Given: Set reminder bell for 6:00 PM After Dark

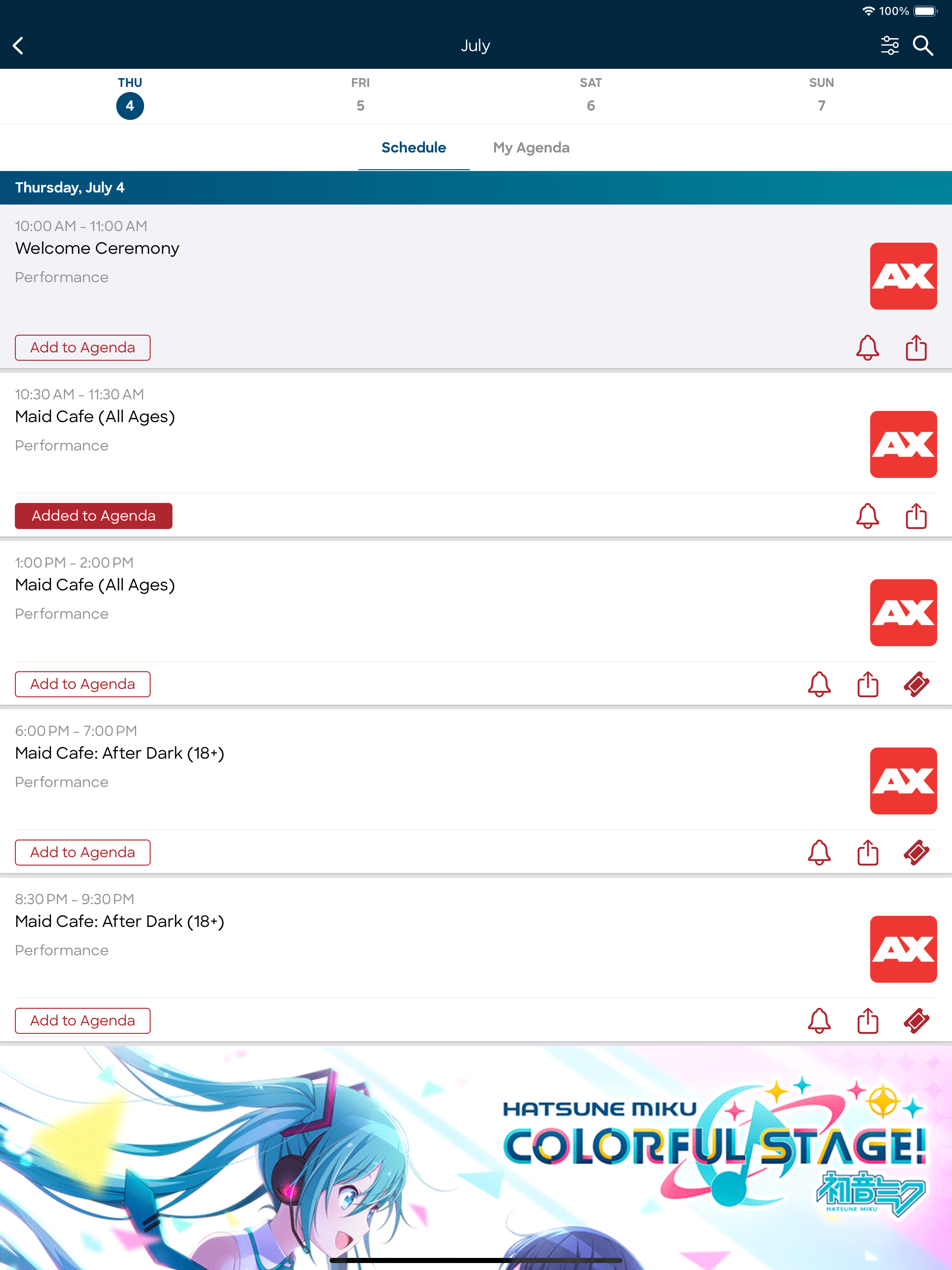Looking at the screenshot, I should (819, 853).
